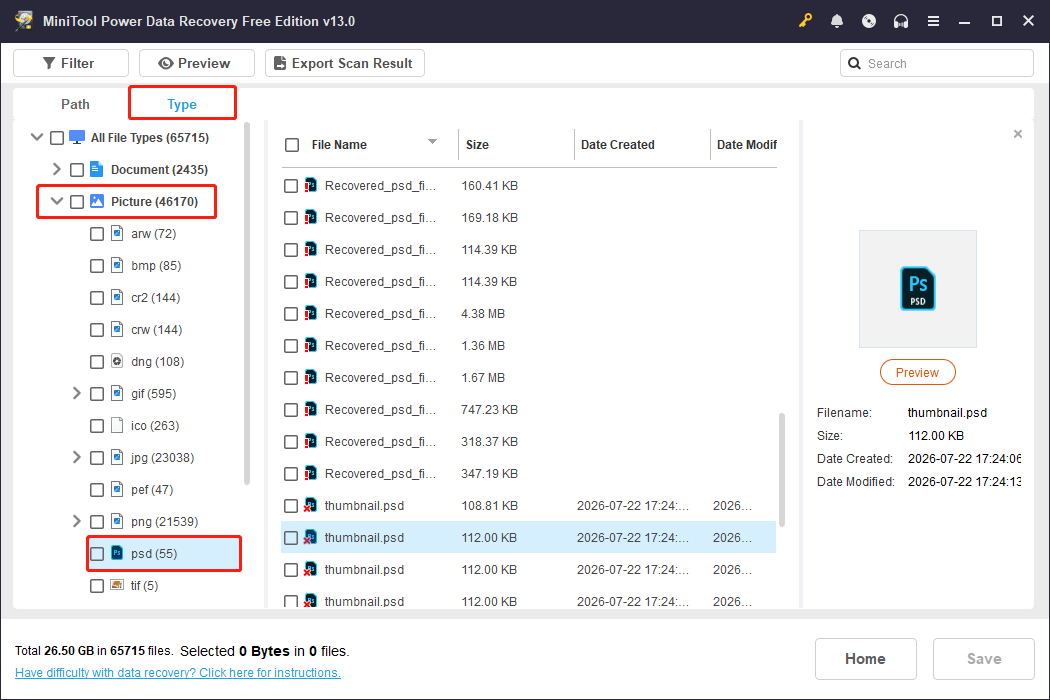Click the png file type icon

(117, 522)
